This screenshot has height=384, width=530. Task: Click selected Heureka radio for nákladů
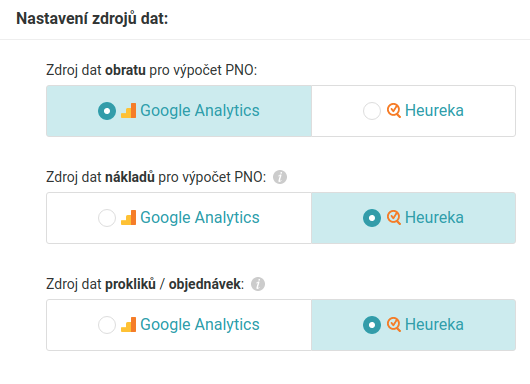click(x=372, y=218)
